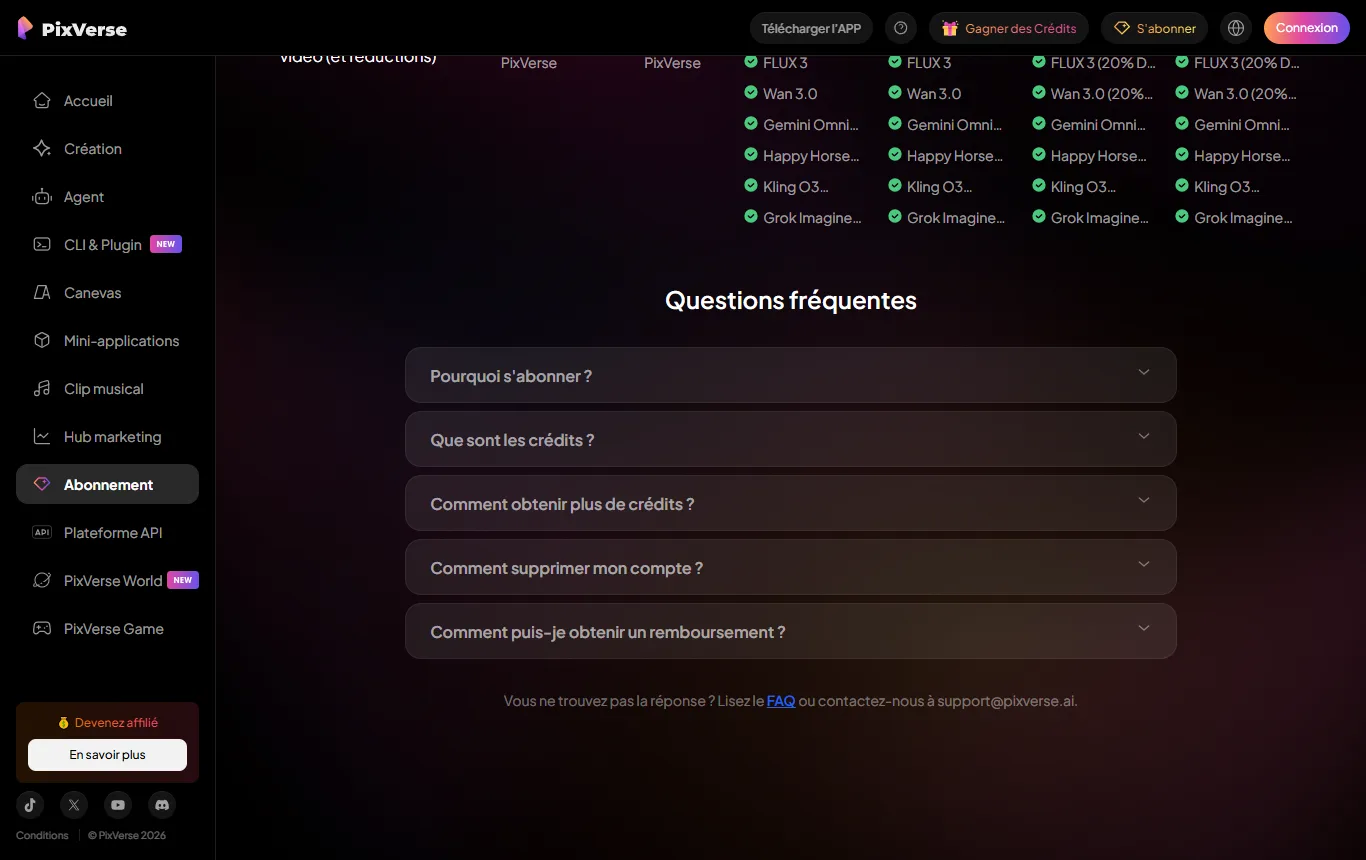1366x860 pixels.
Task: Open the X social icon
Action: 74,805
